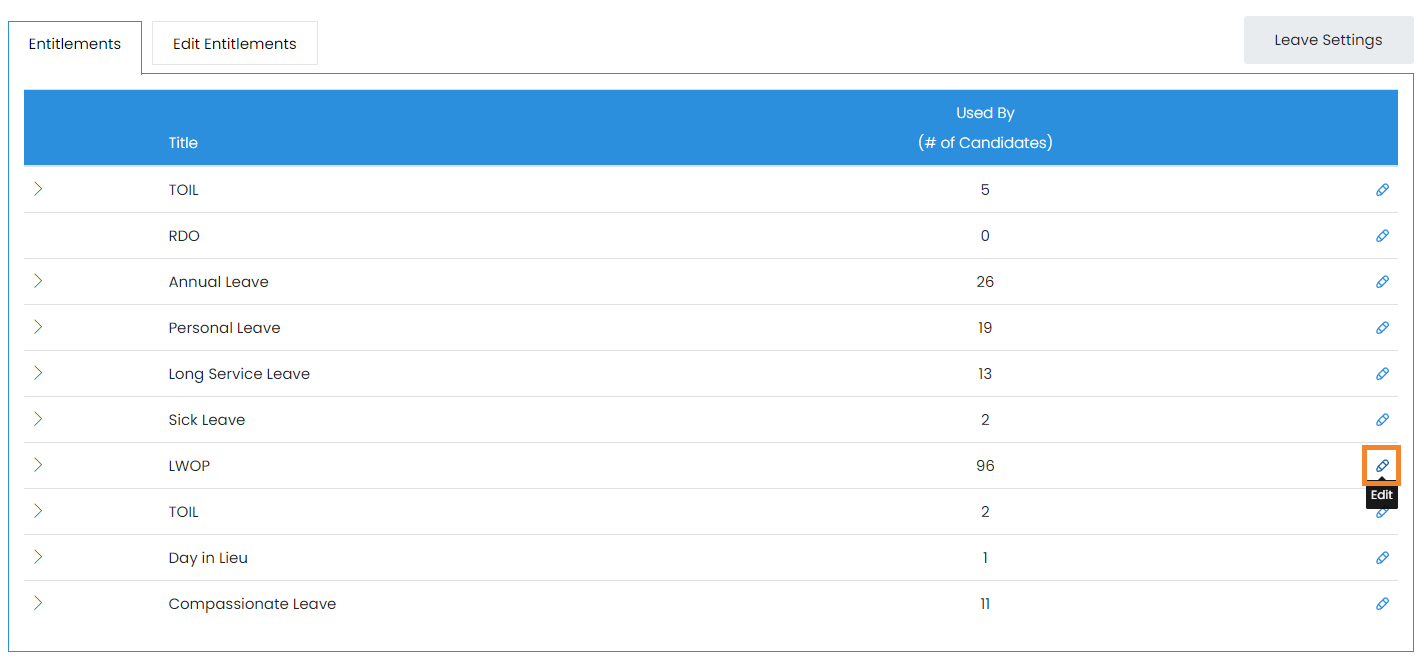
Task: Edit the RDO entitlement
Action: 1382,236
